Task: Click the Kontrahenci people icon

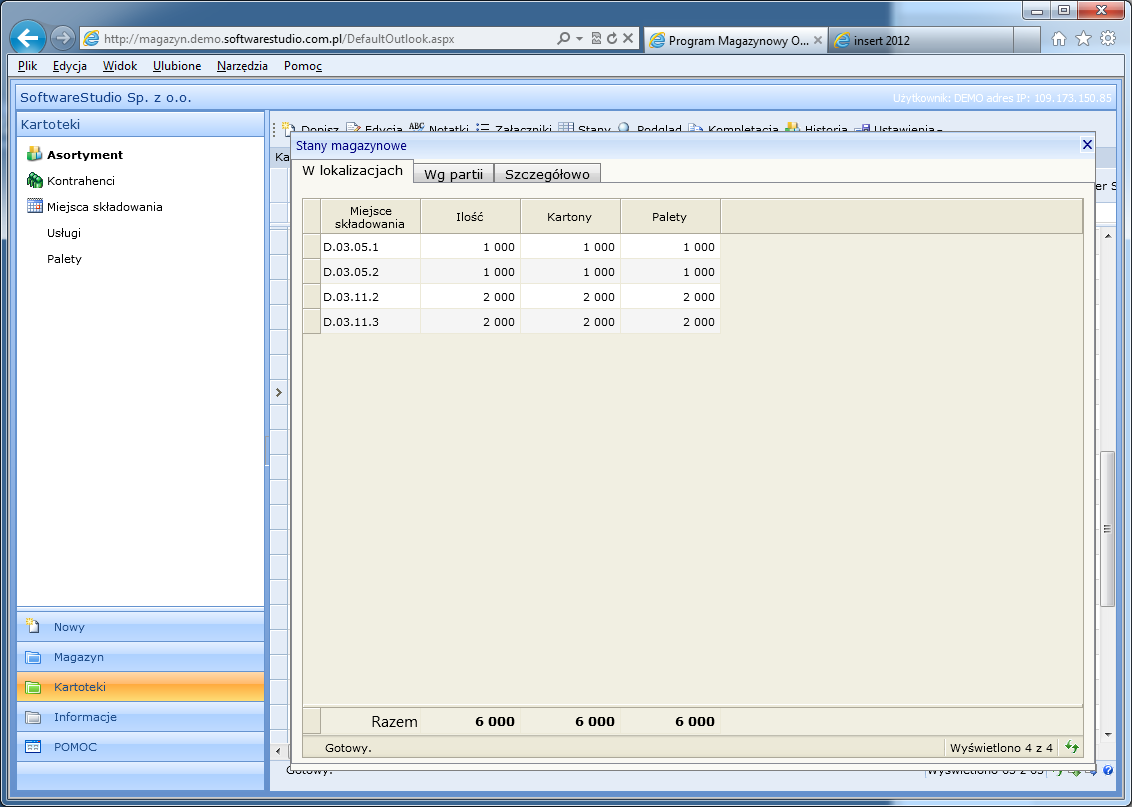Action: [34, 181]
